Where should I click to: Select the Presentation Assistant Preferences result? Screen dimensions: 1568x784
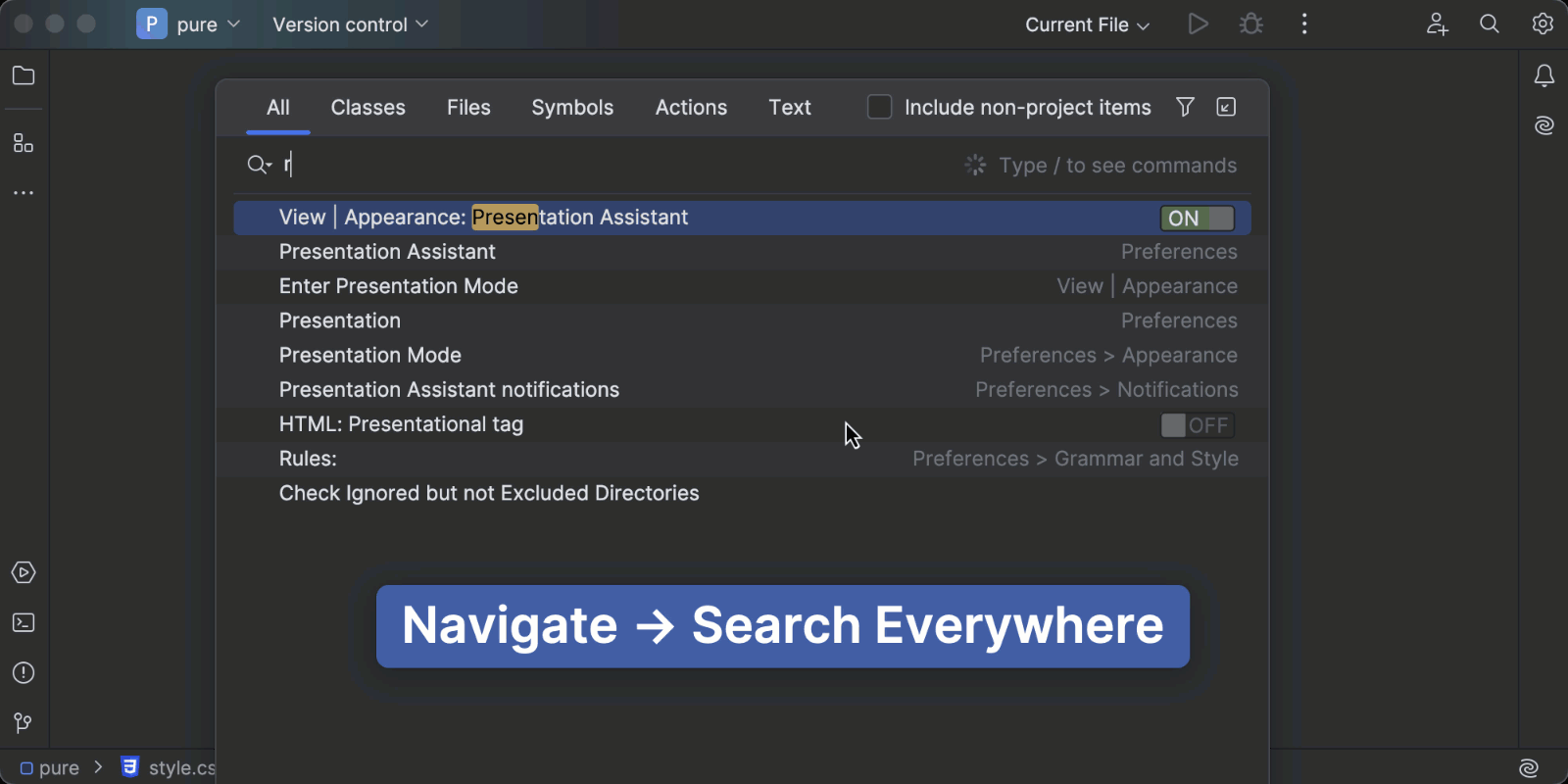742,252
